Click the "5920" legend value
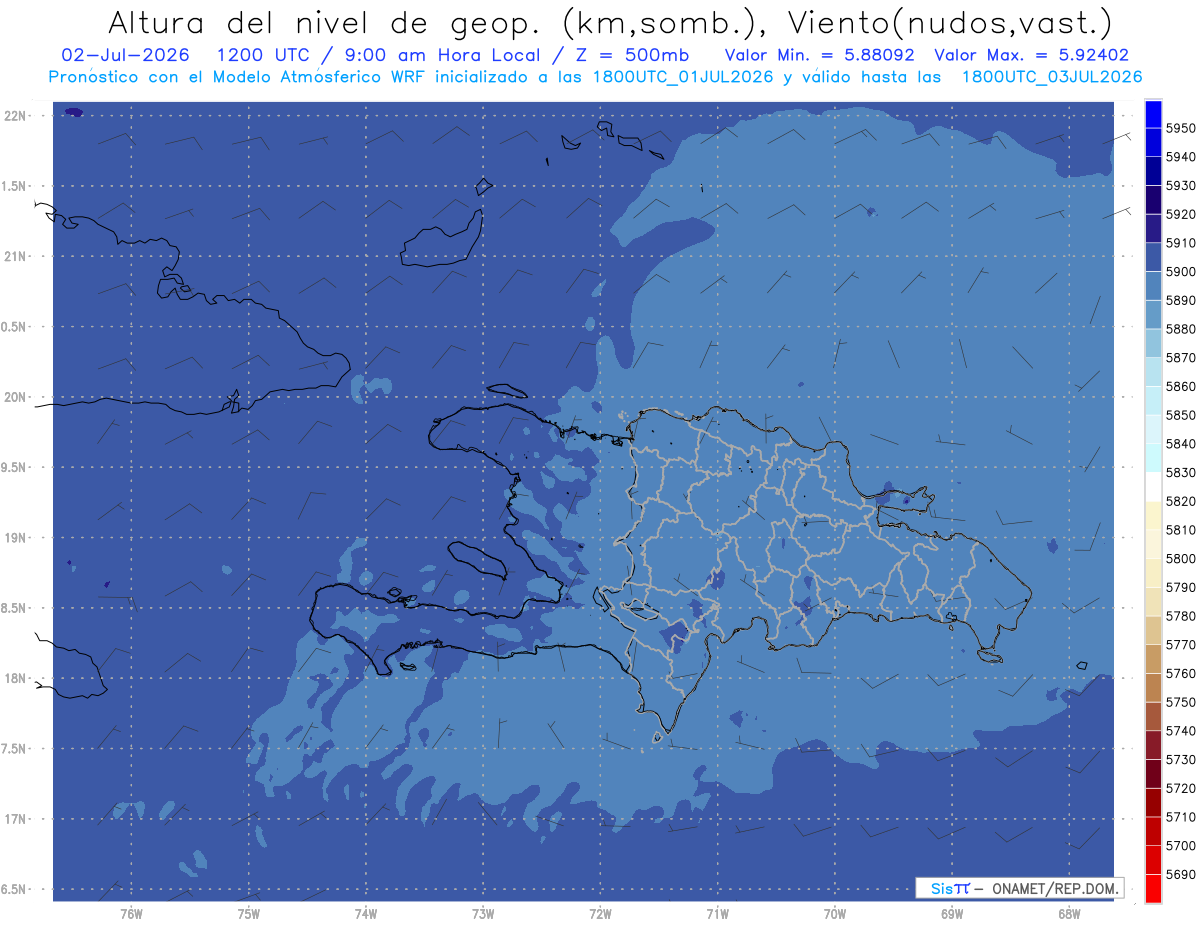 (1180, 215)
